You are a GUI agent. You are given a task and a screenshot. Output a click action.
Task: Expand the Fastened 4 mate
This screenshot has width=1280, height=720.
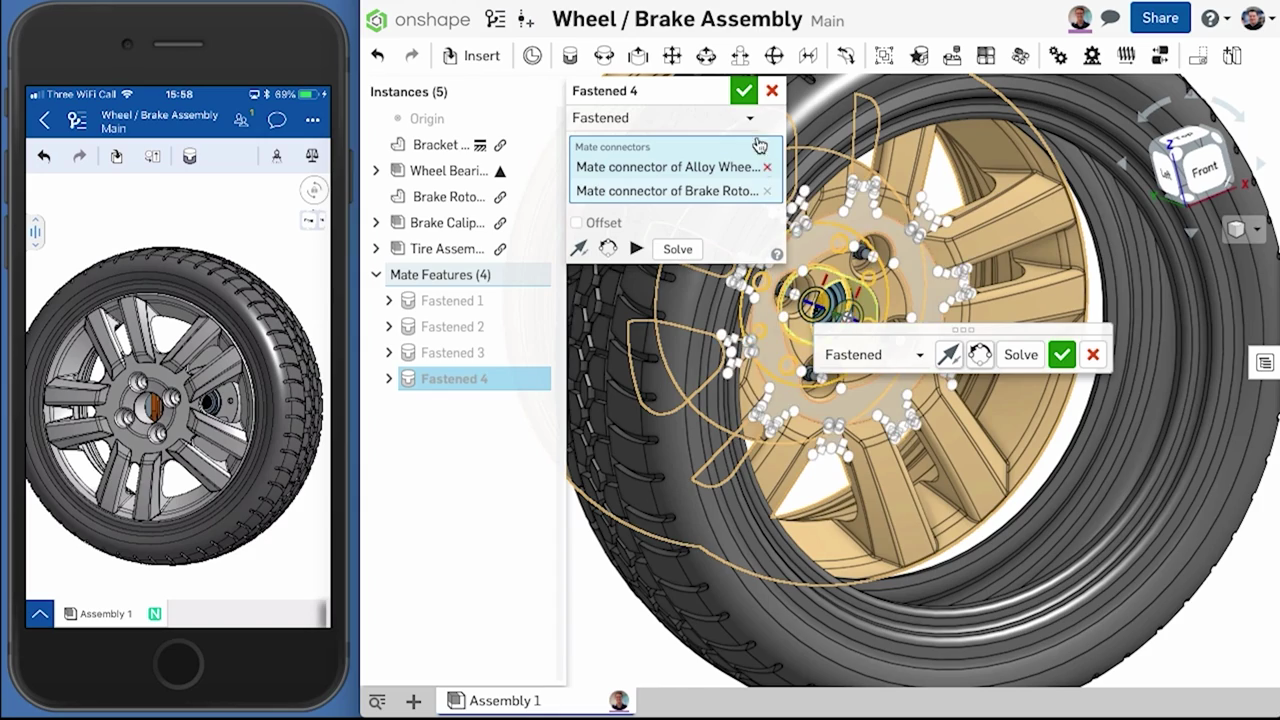click(x=389, y=379)
